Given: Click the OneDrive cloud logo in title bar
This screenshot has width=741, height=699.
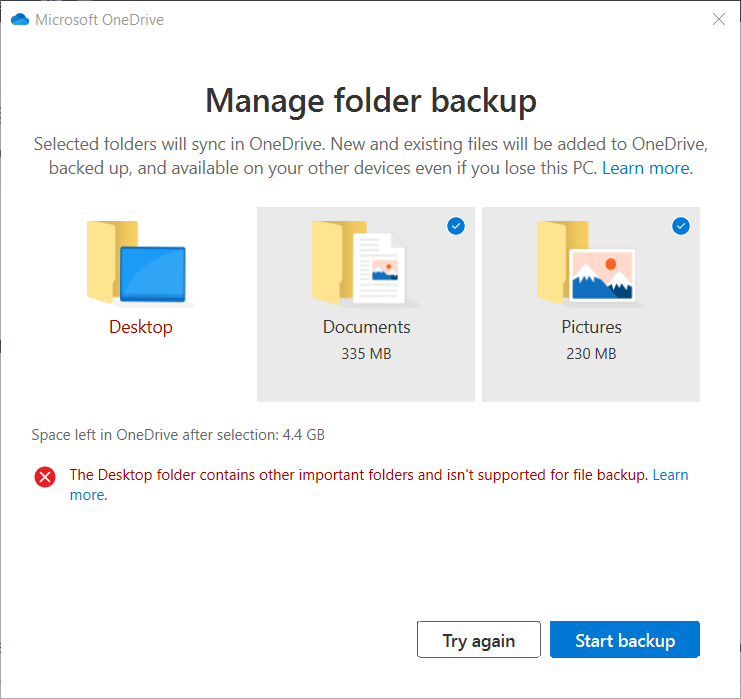Looking at the screenshot, I should coord(20,20).
